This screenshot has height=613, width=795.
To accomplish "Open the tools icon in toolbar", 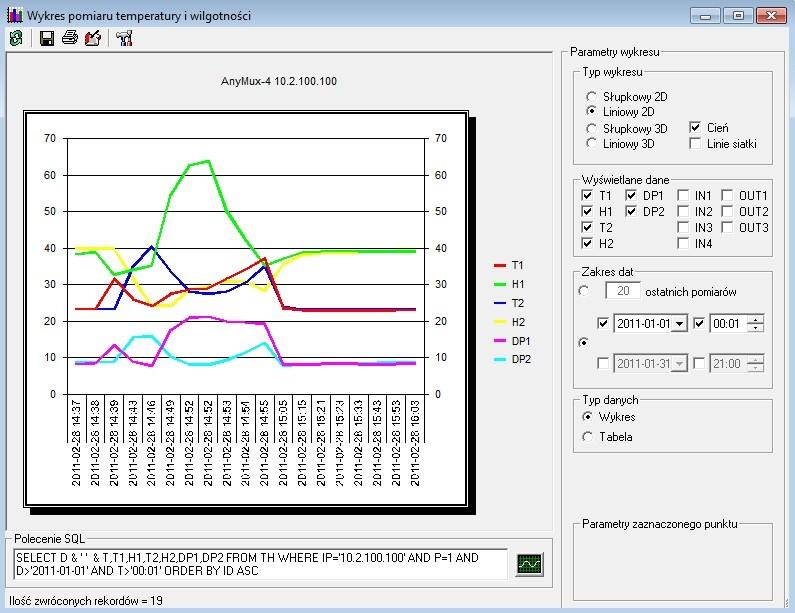I will (x=124, y=38).
